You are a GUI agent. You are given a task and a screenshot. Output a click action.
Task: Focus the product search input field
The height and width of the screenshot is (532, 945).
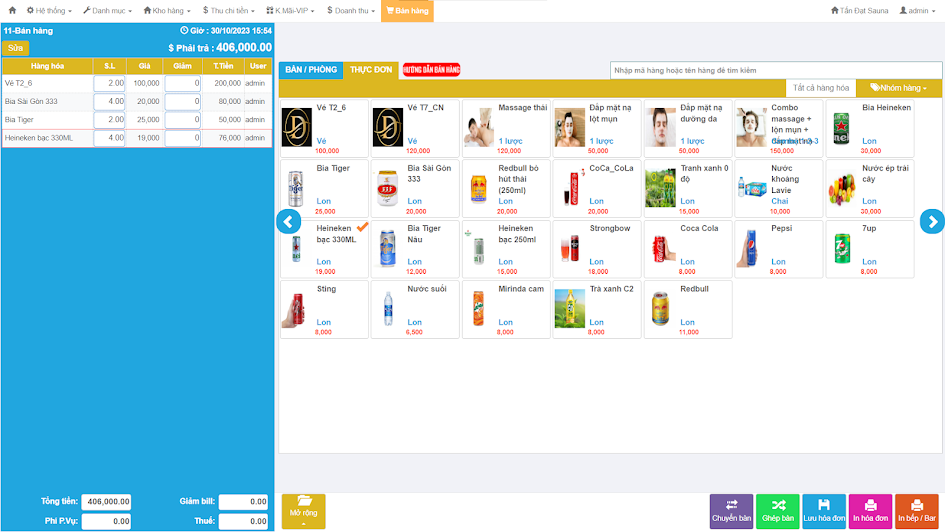point(776,70)
